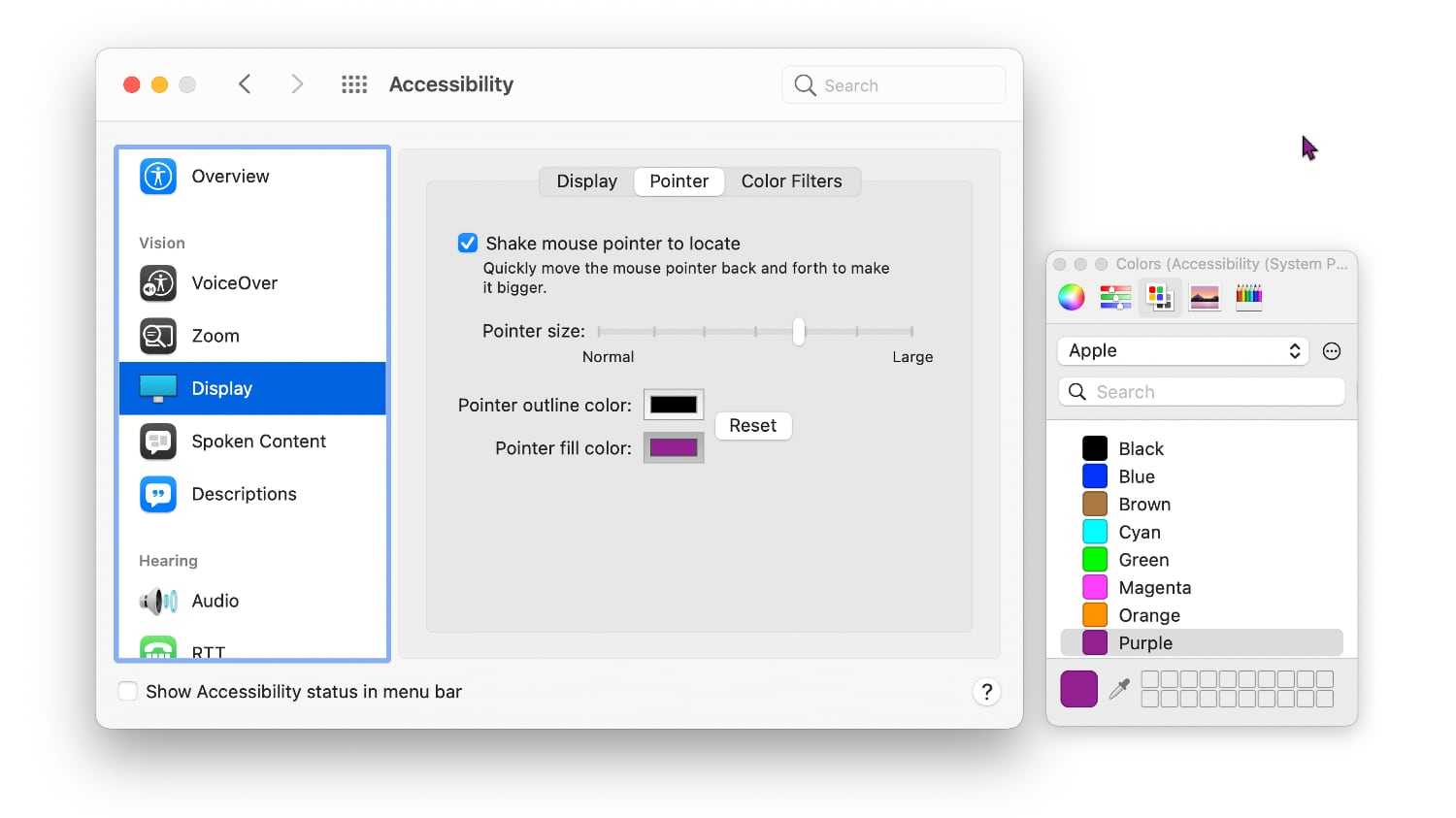Switch to the Image Palettes view

click(1205, 297)
